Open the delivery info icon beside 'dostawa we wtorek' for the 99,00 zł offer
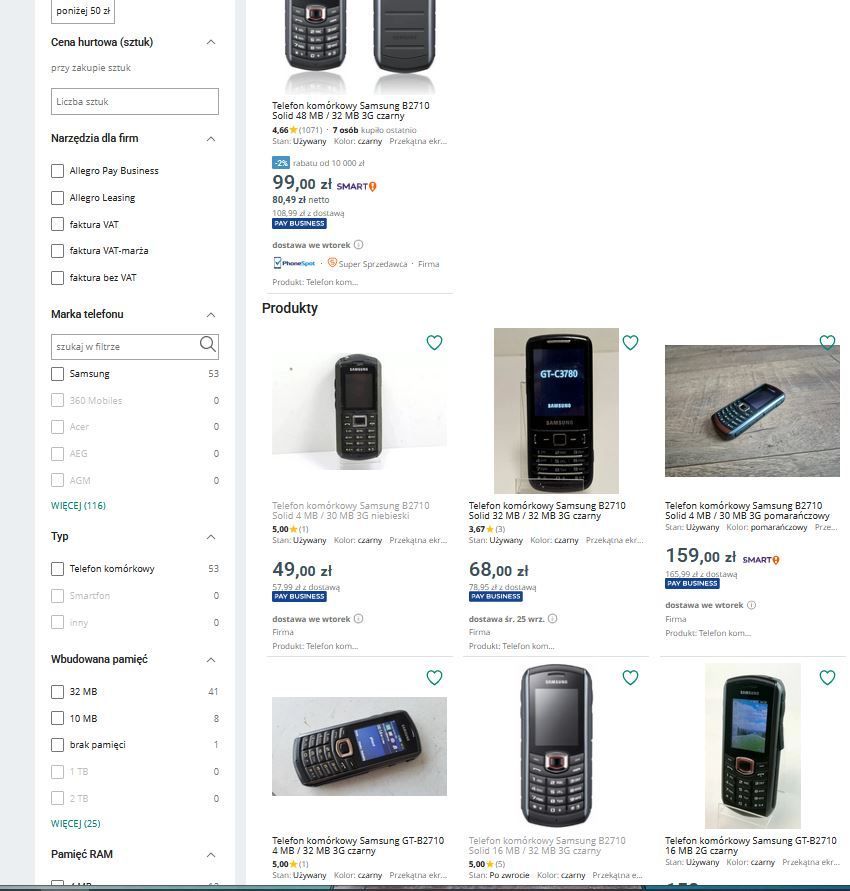 (x=359, y=245)
